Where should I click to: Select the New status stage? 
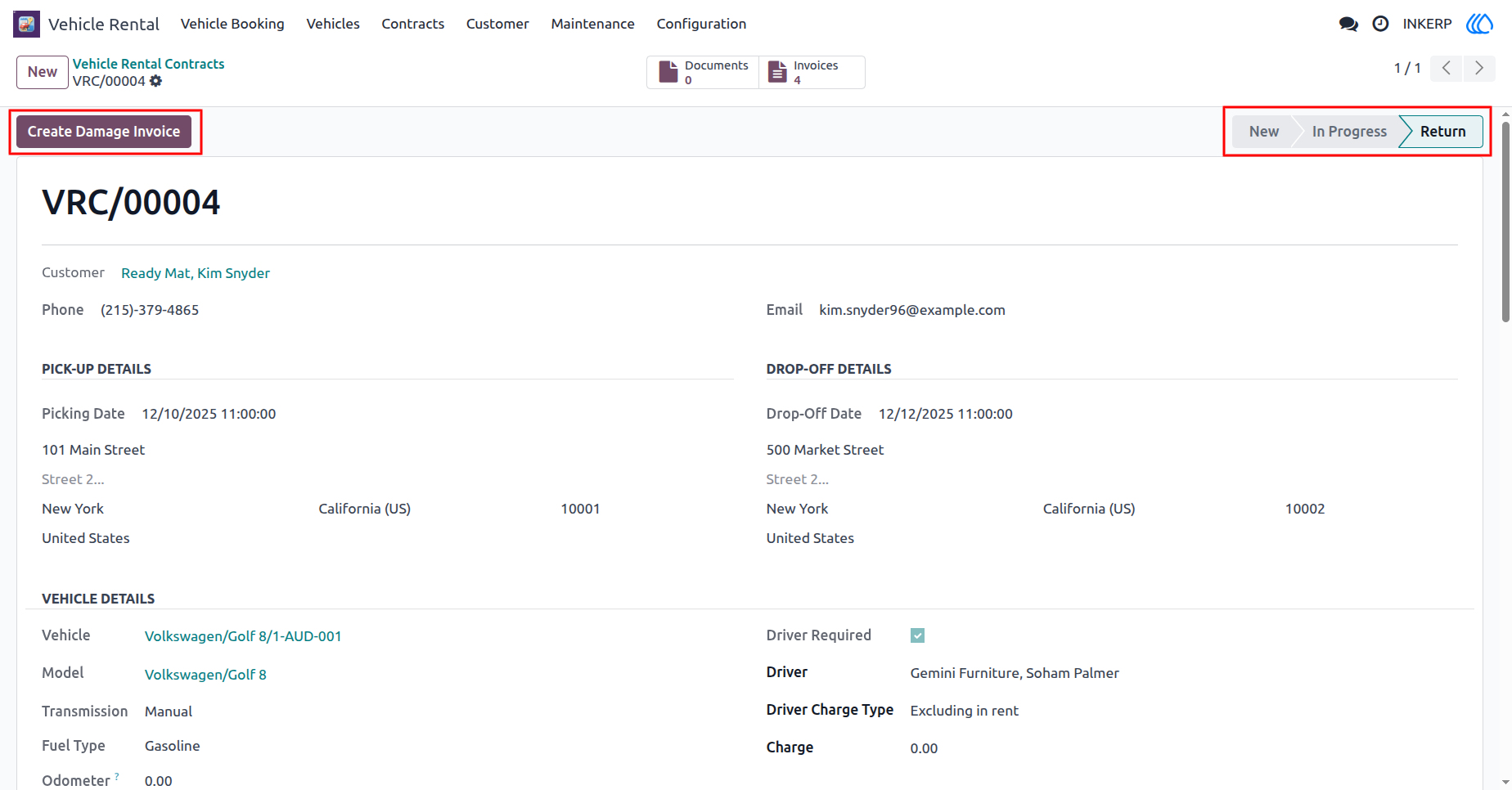click(1263, 132)
